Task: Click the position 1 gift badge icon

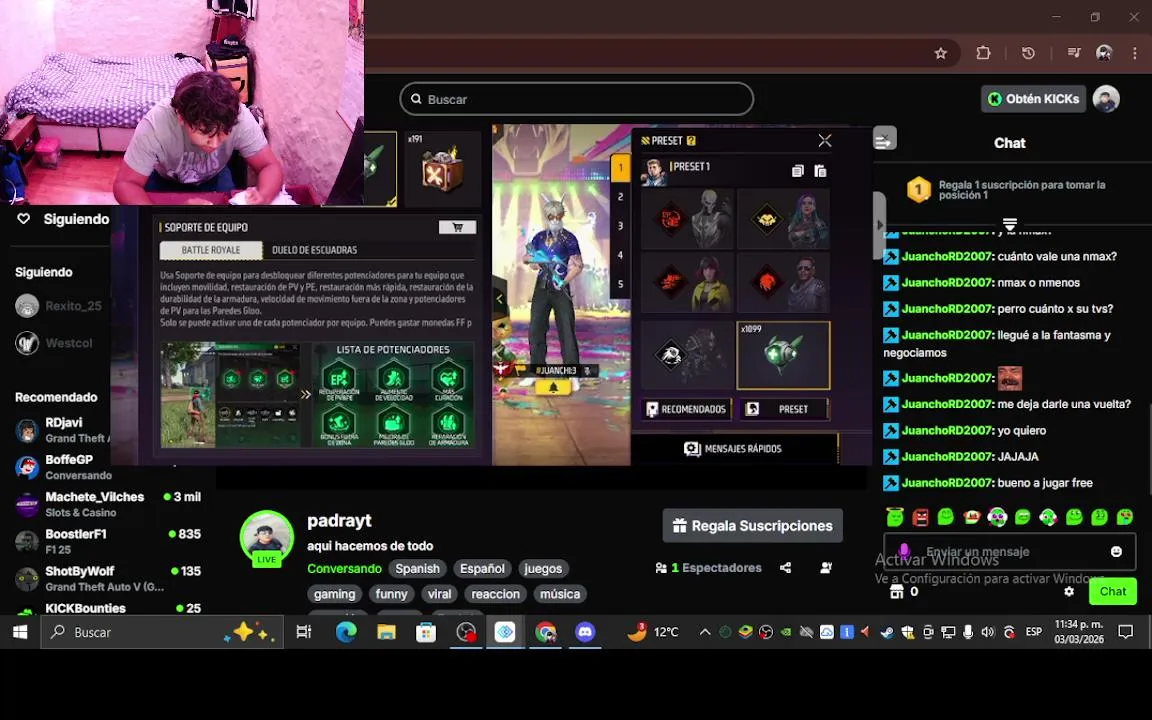Action: click(x=918, y=190)
